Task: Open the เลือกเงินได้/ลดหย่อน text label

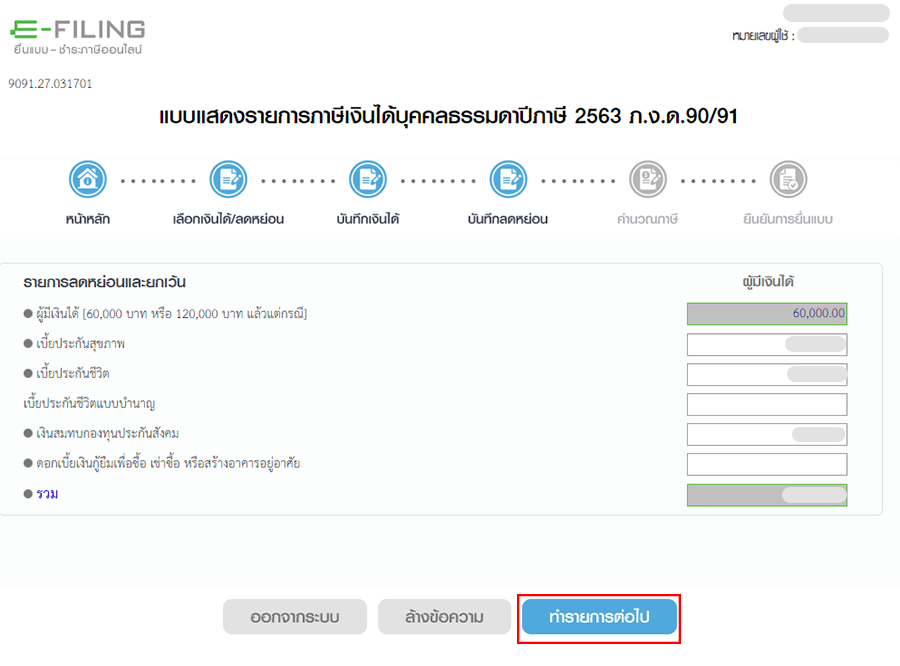Action: 228,219
